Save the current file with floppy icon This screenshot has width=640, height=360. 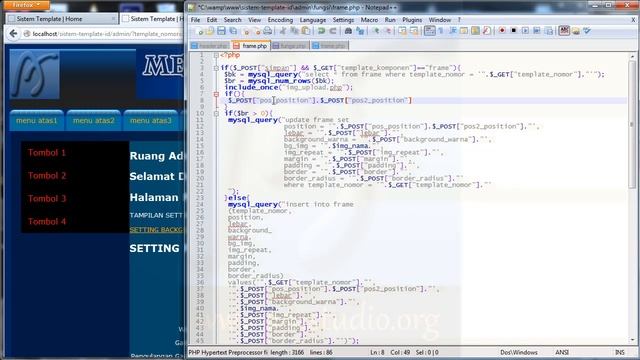pos(221,31)
